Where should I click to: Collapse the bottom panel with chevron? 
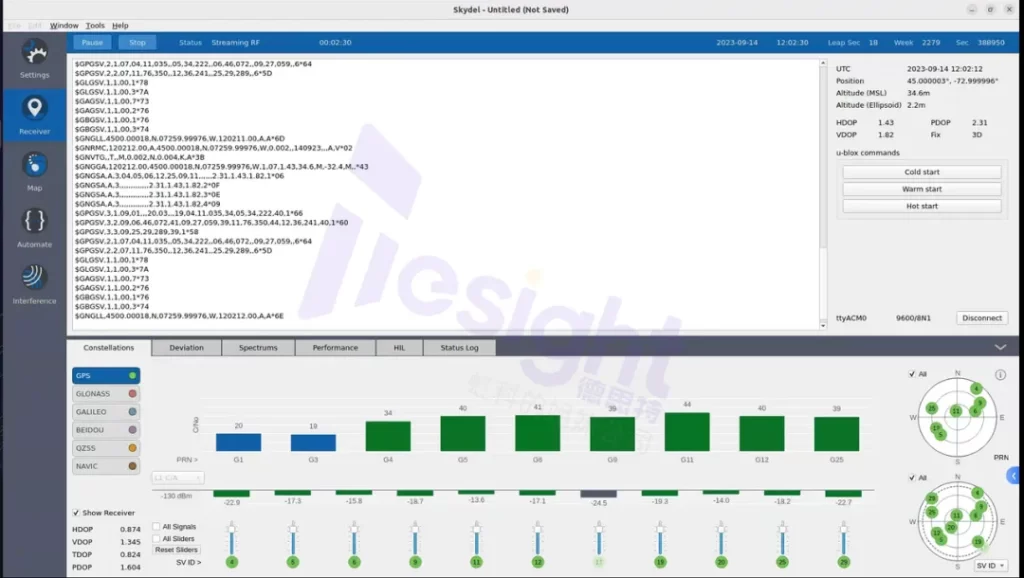tap(1001, 347)
